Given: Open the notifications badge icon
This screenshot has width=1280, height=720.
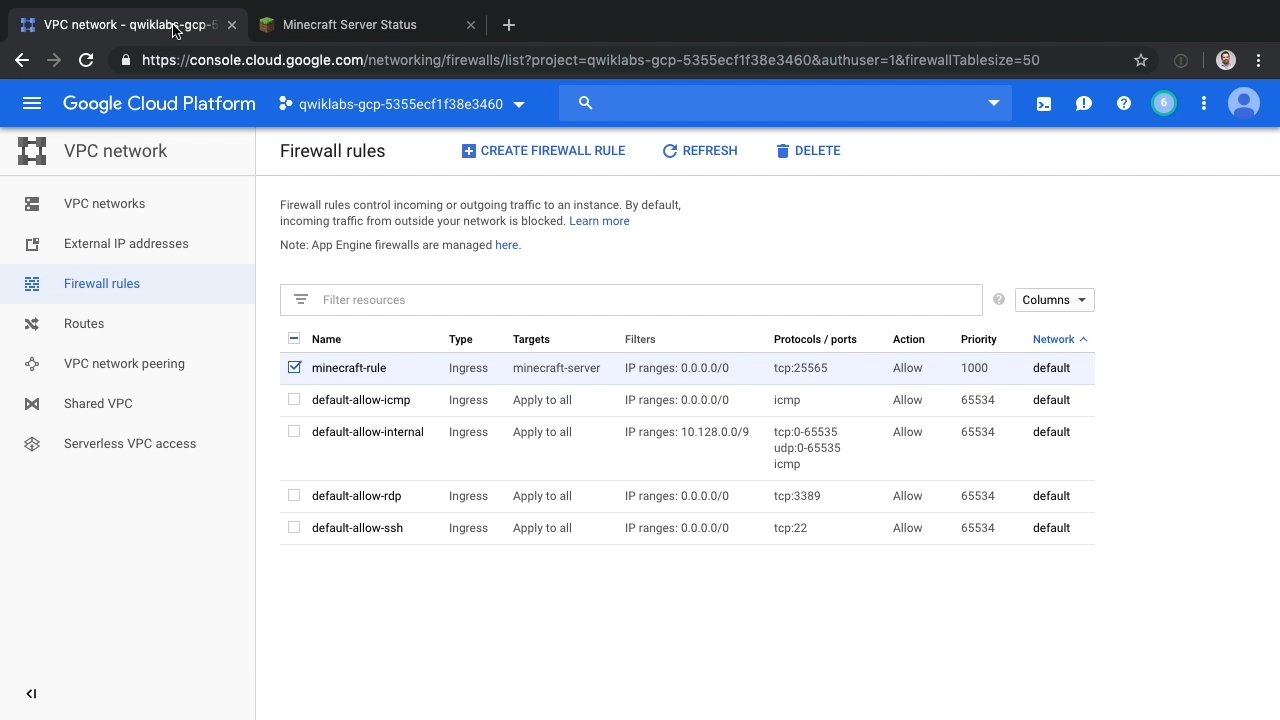Looking at the screenshot, I should pos(1164,103).
